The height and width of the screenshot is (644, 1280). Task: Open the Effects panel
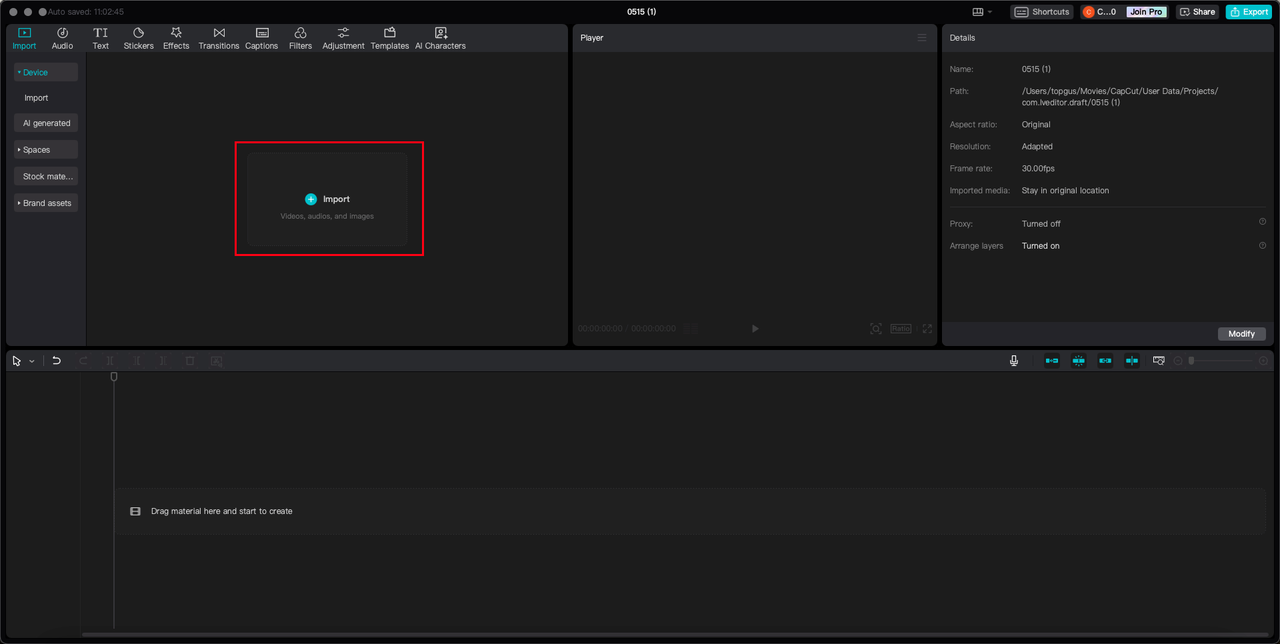click(x=176, y=38)
